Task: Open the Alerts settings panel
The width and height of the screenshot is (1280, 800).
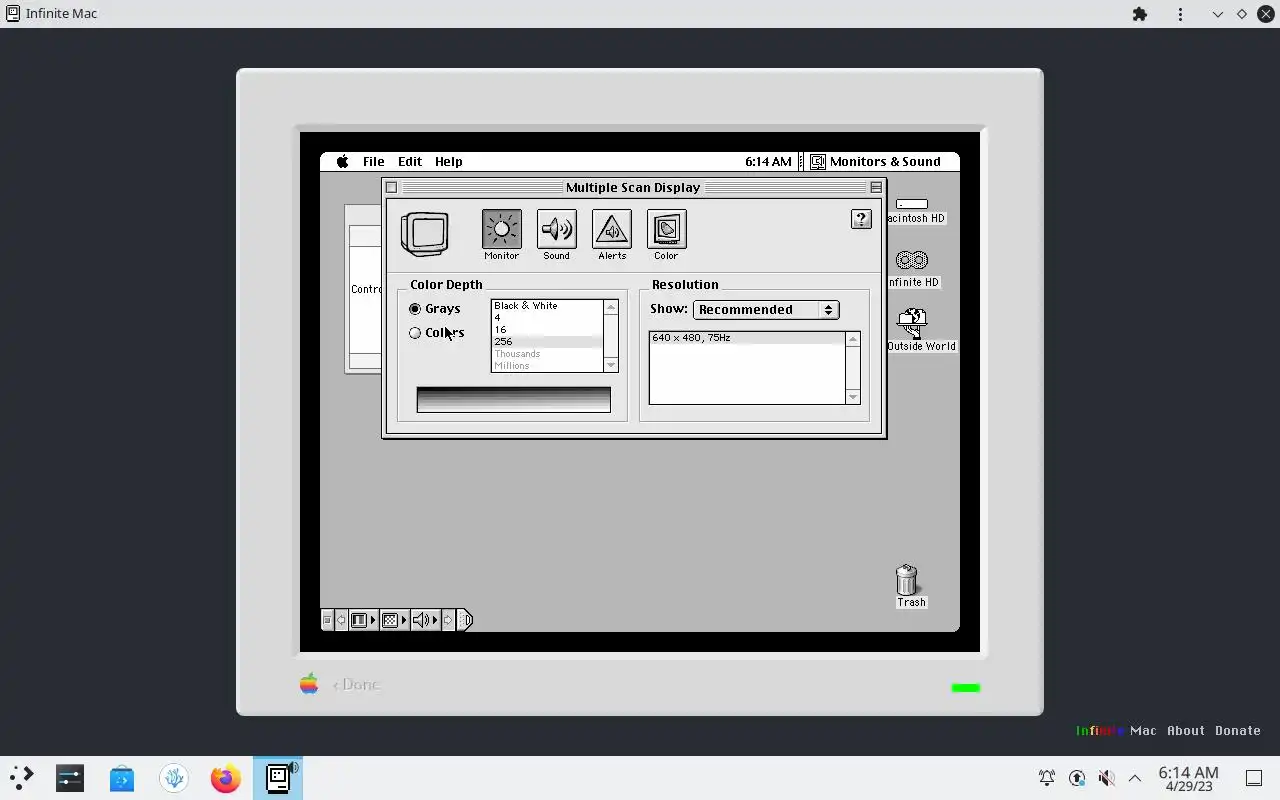Action: (611, 229)
